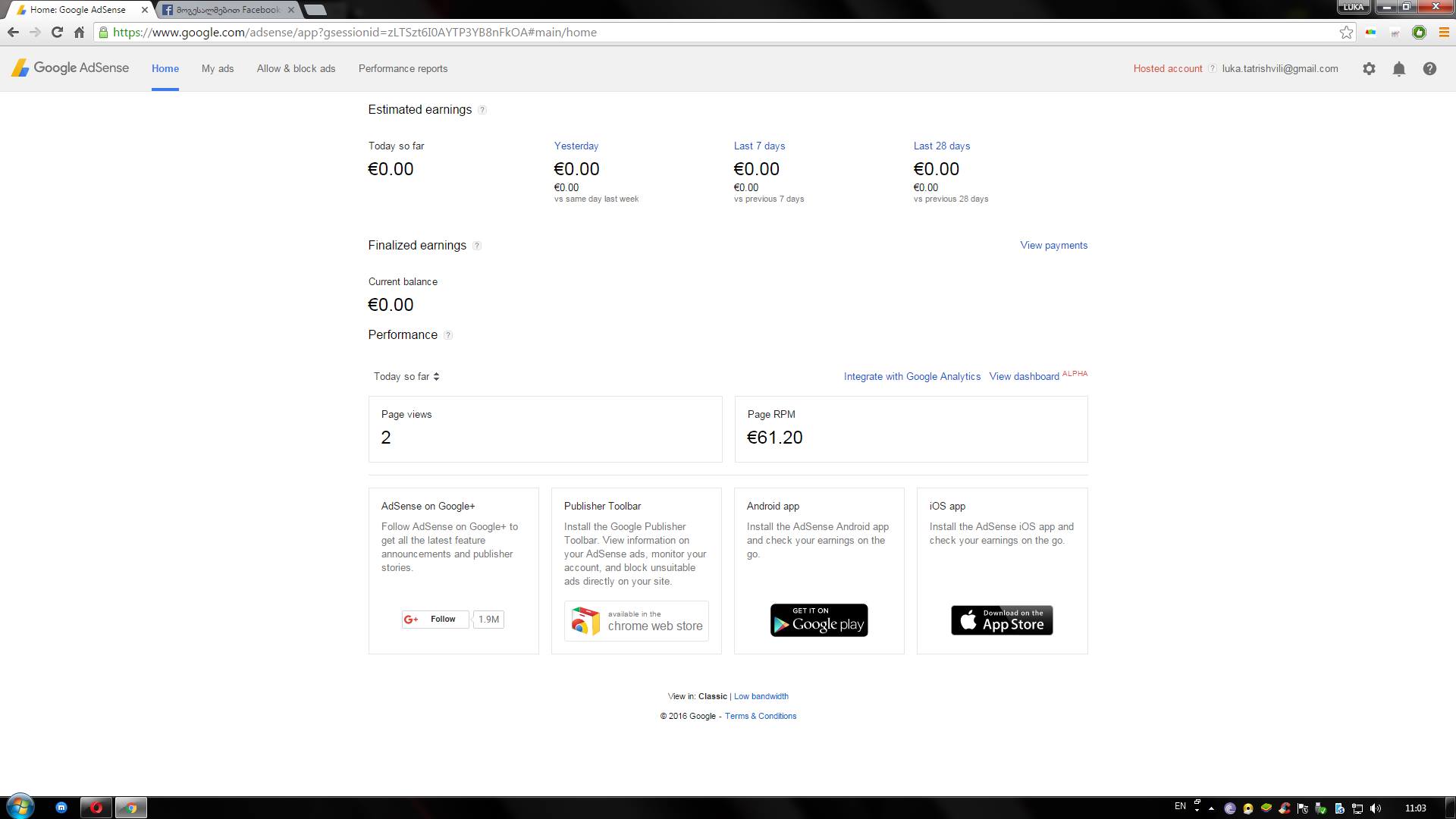
Task: Click the Estimated earnings help tooltip icon
Action: tap(482, 110)
